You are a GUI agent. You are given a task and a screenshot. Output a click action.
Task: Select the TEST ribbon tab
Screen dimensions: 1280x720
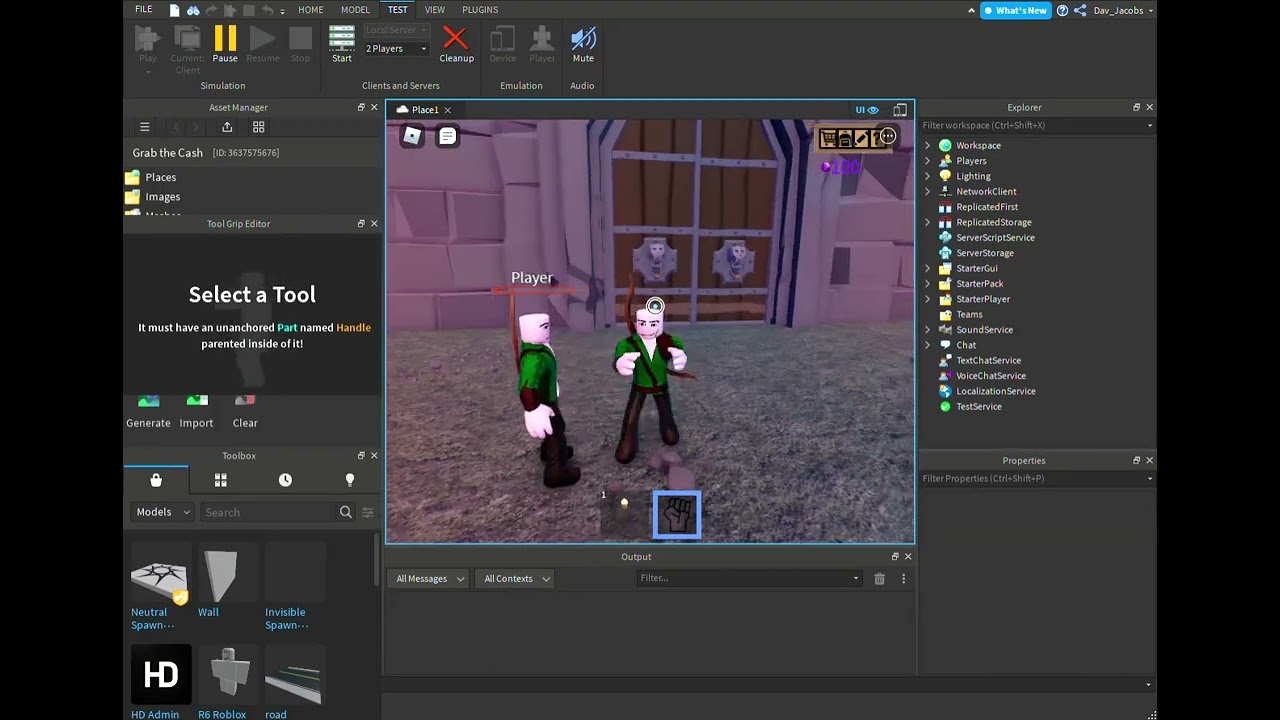[x=398, y=10]
